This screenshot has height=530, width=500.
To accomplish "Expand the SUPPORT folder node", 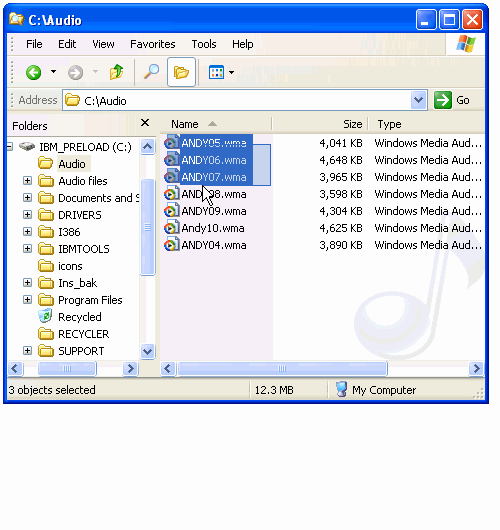I will coord(28,351).
